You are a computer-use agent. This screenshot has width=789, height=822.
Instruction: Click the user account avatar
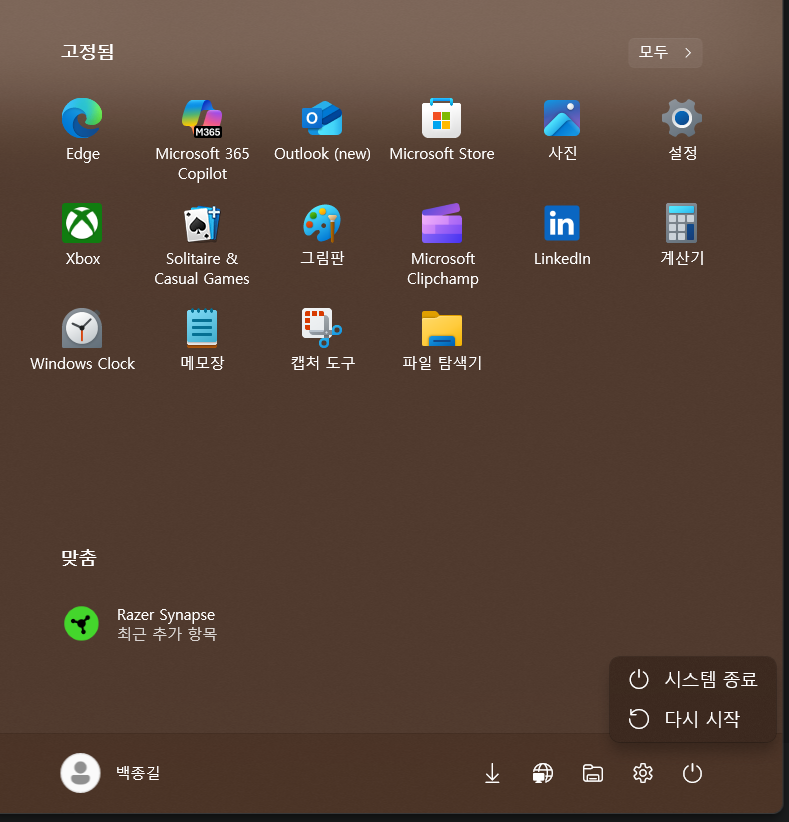(x=81, y=773)
